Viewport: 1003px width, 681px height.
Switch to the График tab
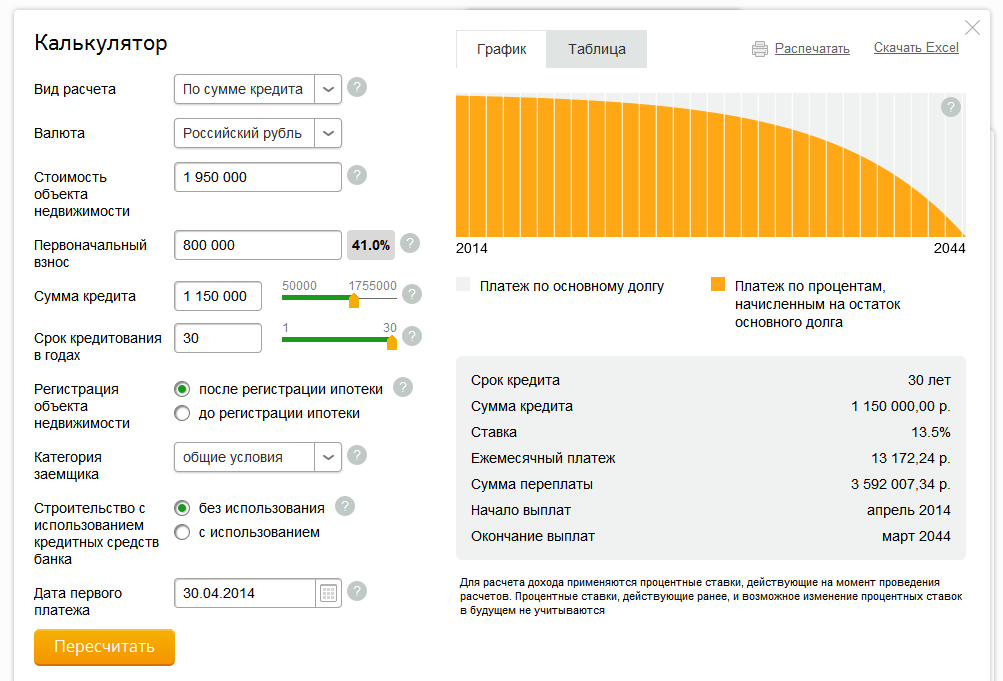point(501,49)
